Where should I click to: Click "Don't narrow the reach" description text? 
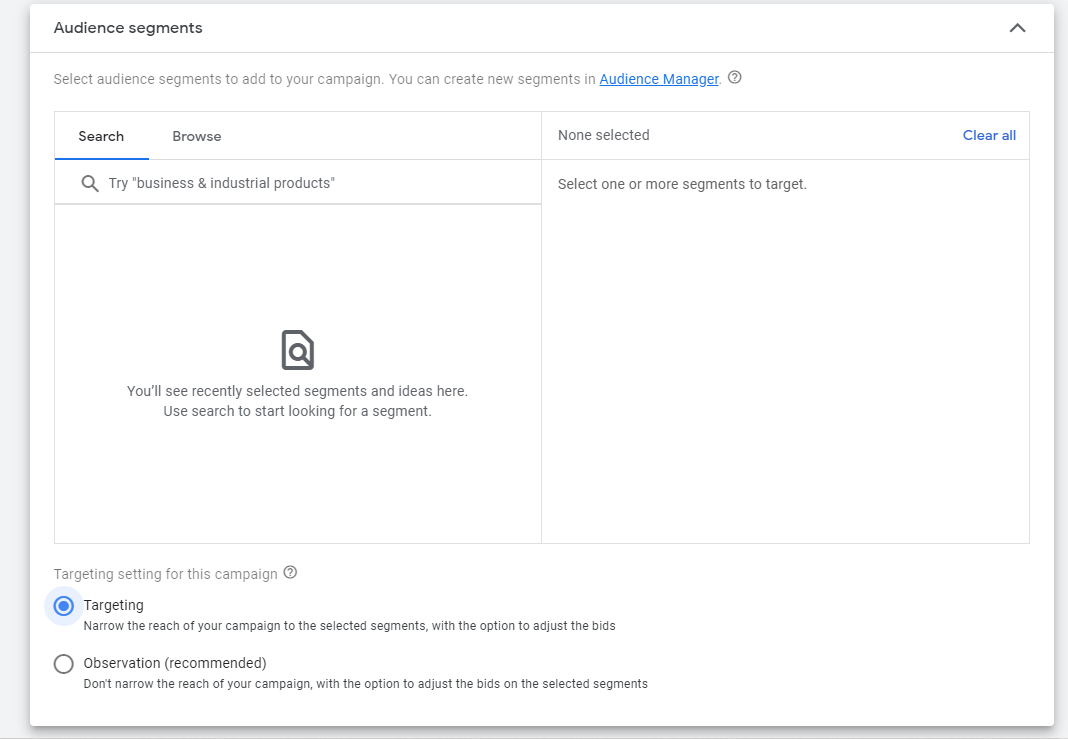(366, 683)
